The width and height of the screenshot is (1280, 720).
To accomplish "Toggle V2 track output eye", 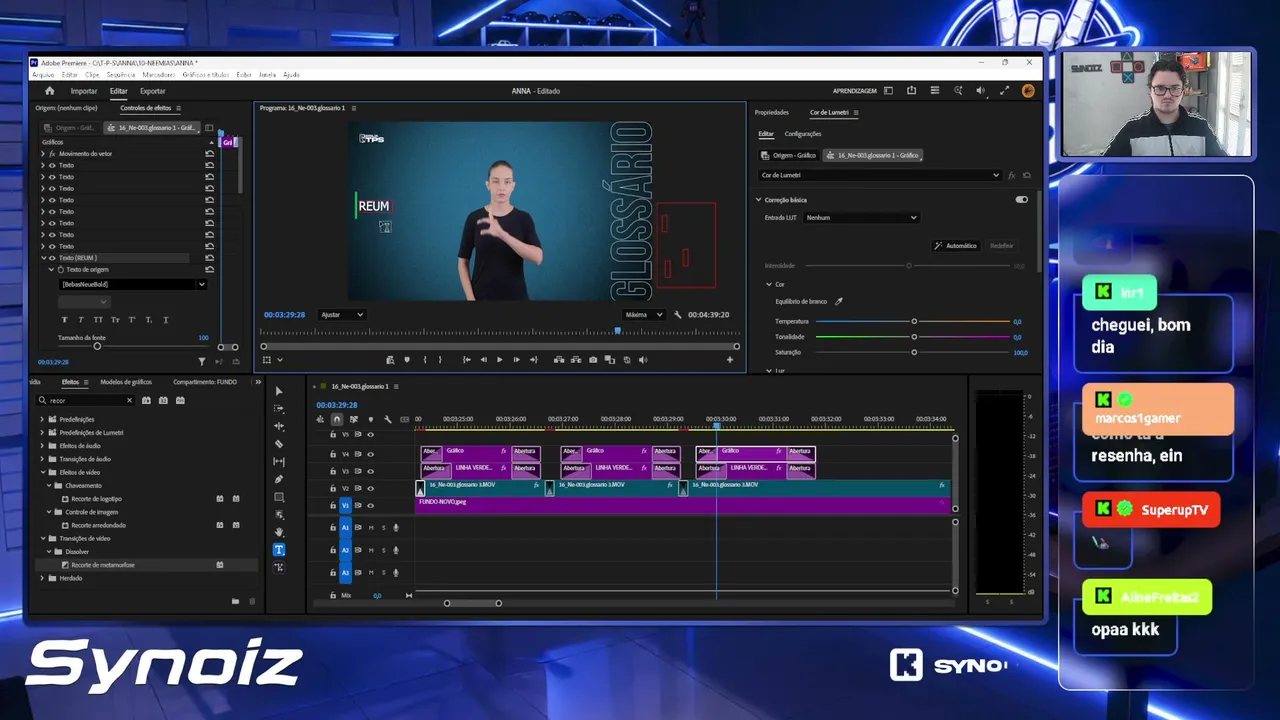I will coord(370,488).
